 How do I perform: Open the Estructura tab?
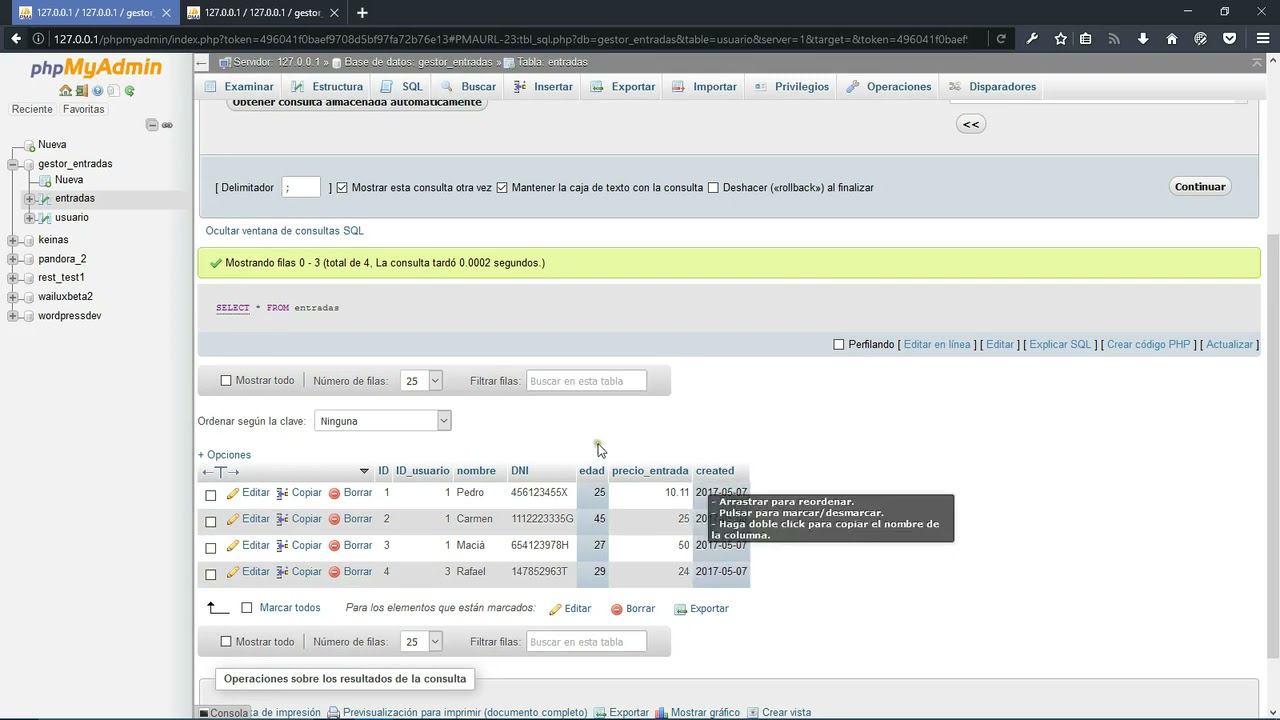(327, 87)
